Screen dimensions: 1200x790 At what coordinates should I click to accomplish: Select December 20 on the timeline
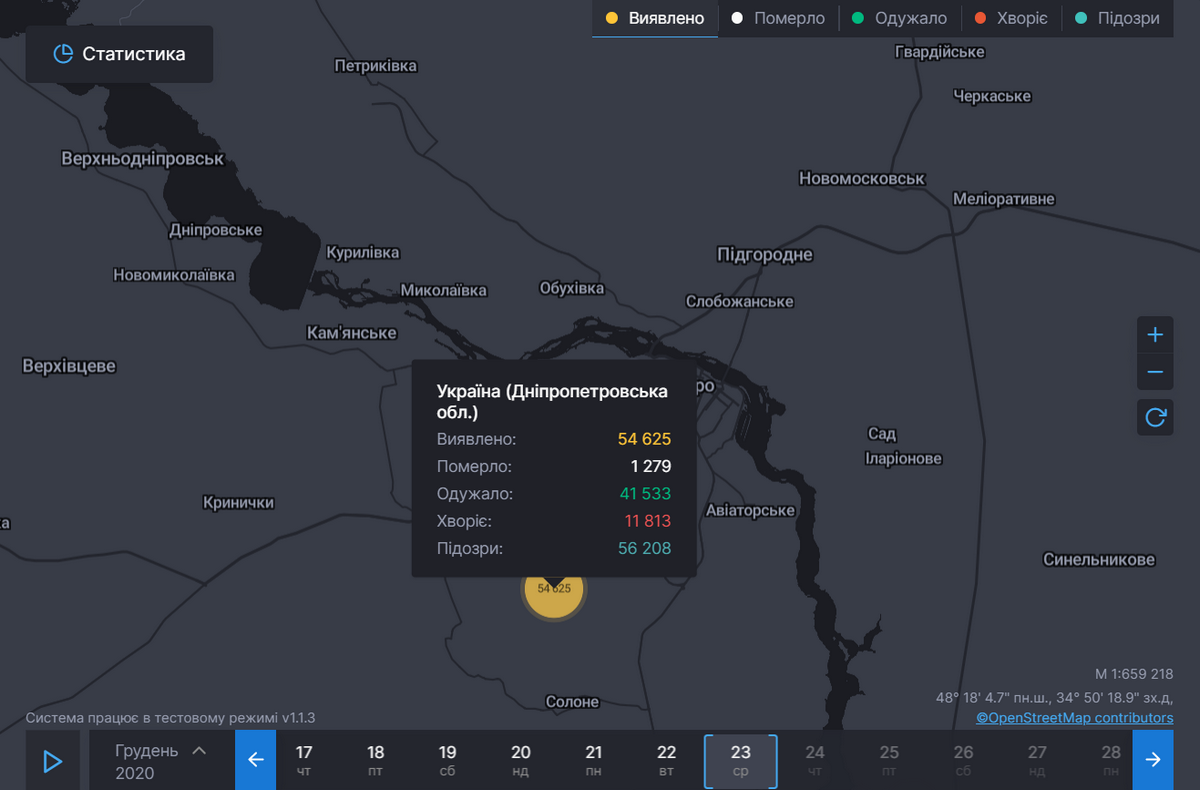[x=521, y=760]
